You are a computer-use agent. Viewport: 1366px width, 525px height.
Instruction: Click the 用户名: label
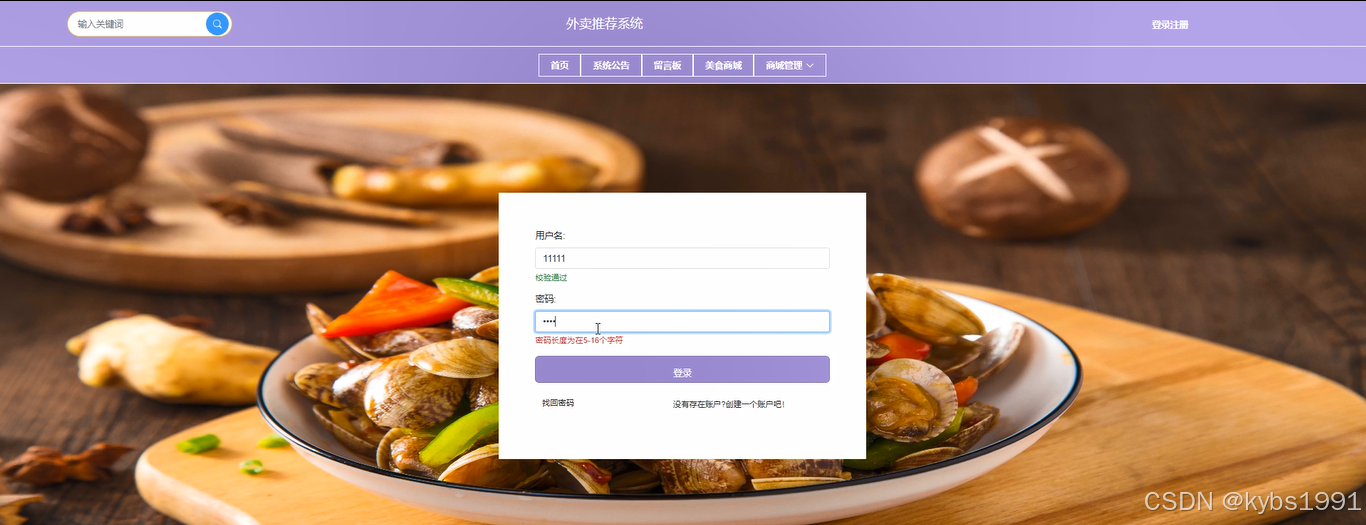[550, 235]
